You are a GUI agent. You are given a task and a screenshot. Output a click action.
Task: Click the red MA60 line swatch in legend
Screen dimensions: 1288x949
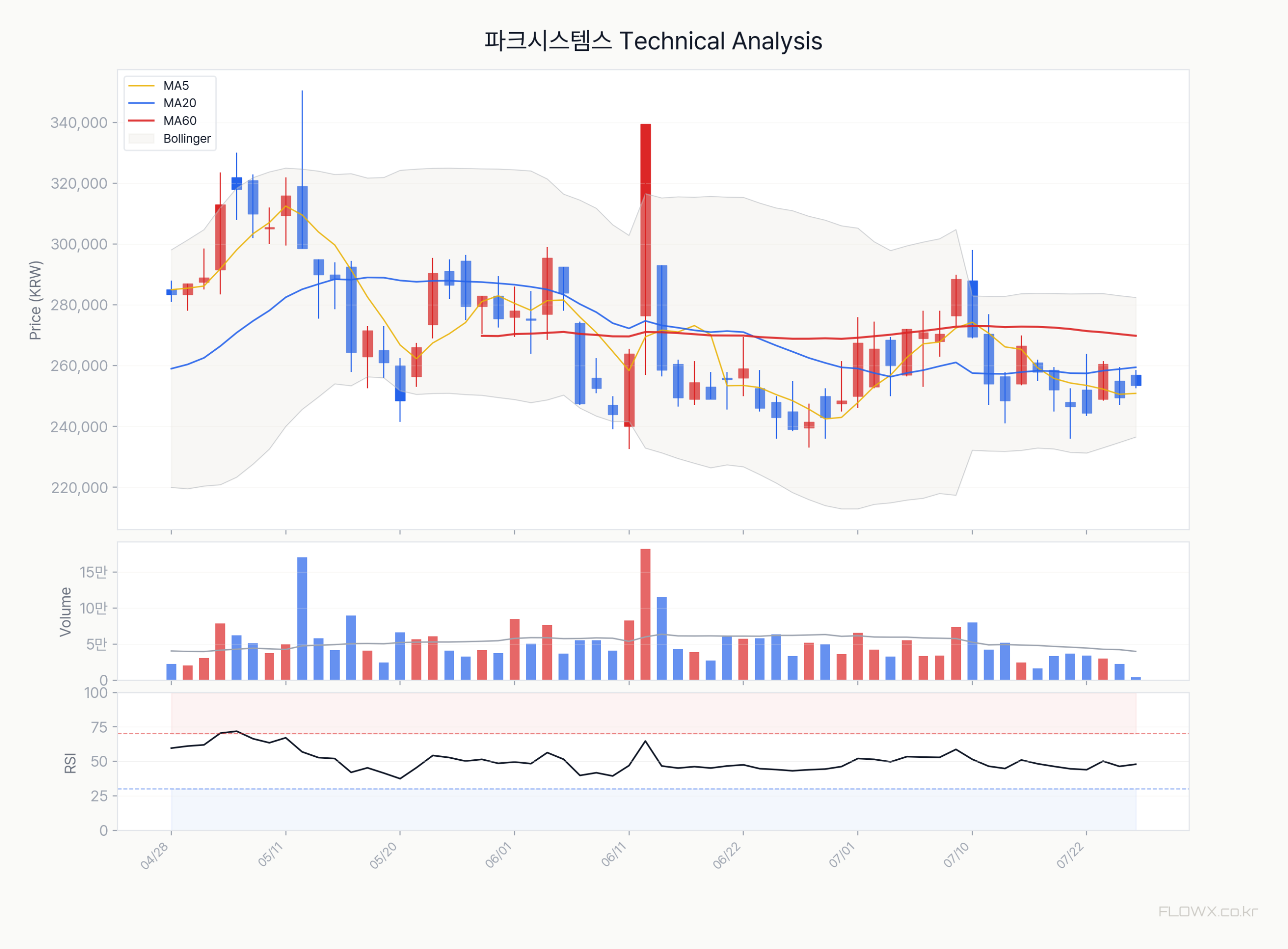[141, 121]
